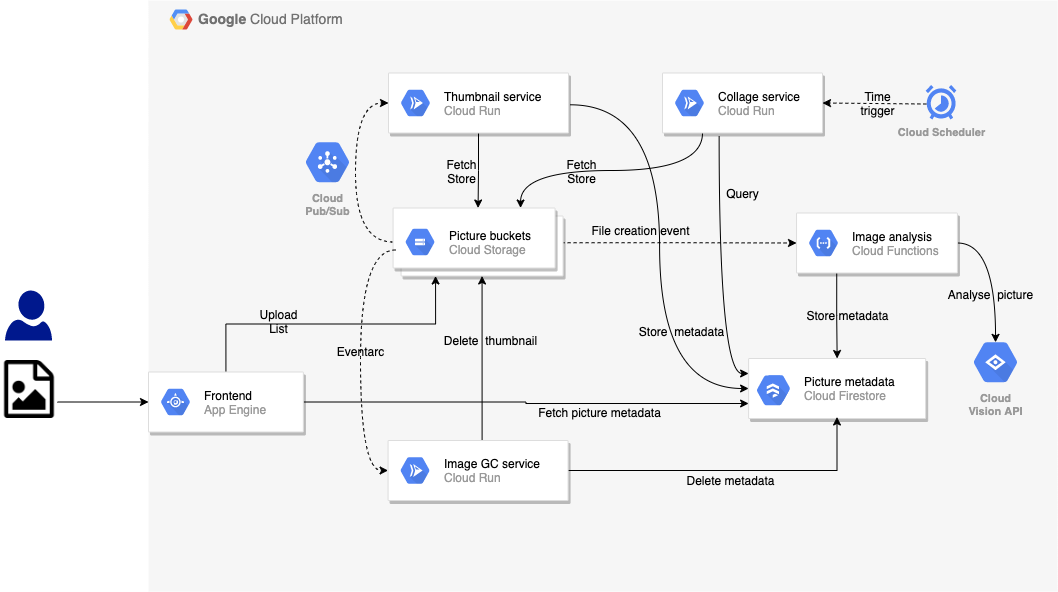
Task: Click the Image GC service Cloud Run icon
Action: point(416,470)
